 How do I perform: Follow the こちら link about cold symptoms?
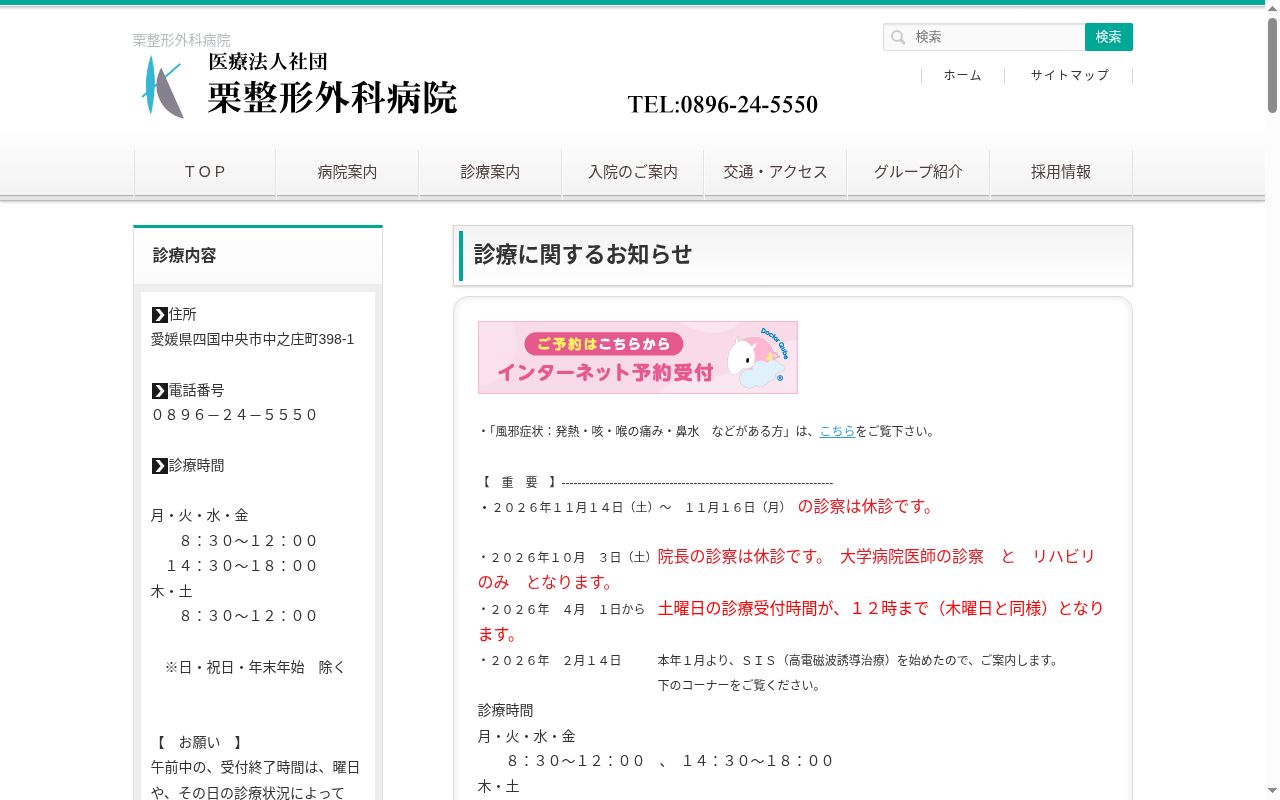pos(837,432)
